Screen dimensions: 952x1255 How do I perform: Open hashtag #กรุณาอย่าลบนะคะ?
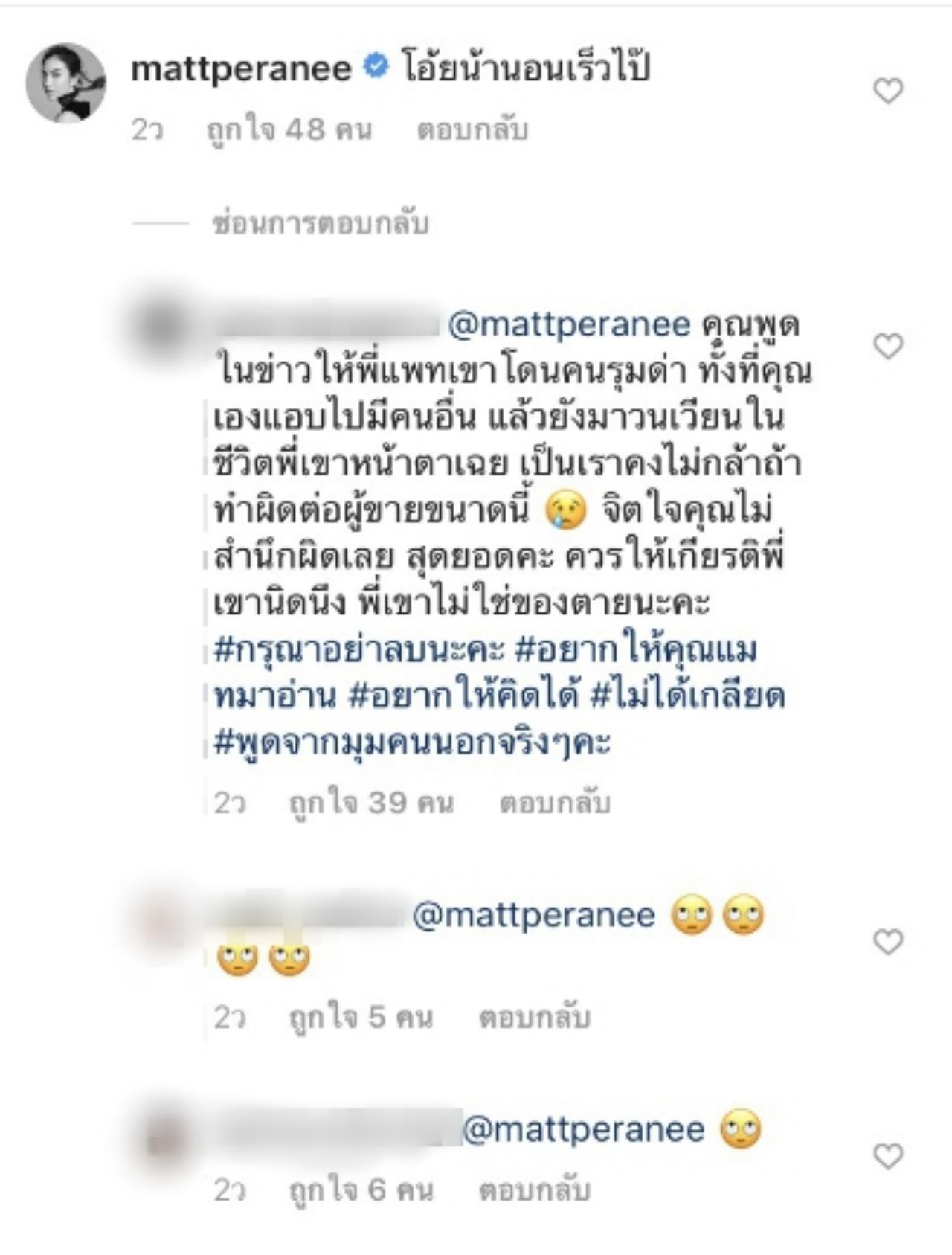[x=360, y=649]
